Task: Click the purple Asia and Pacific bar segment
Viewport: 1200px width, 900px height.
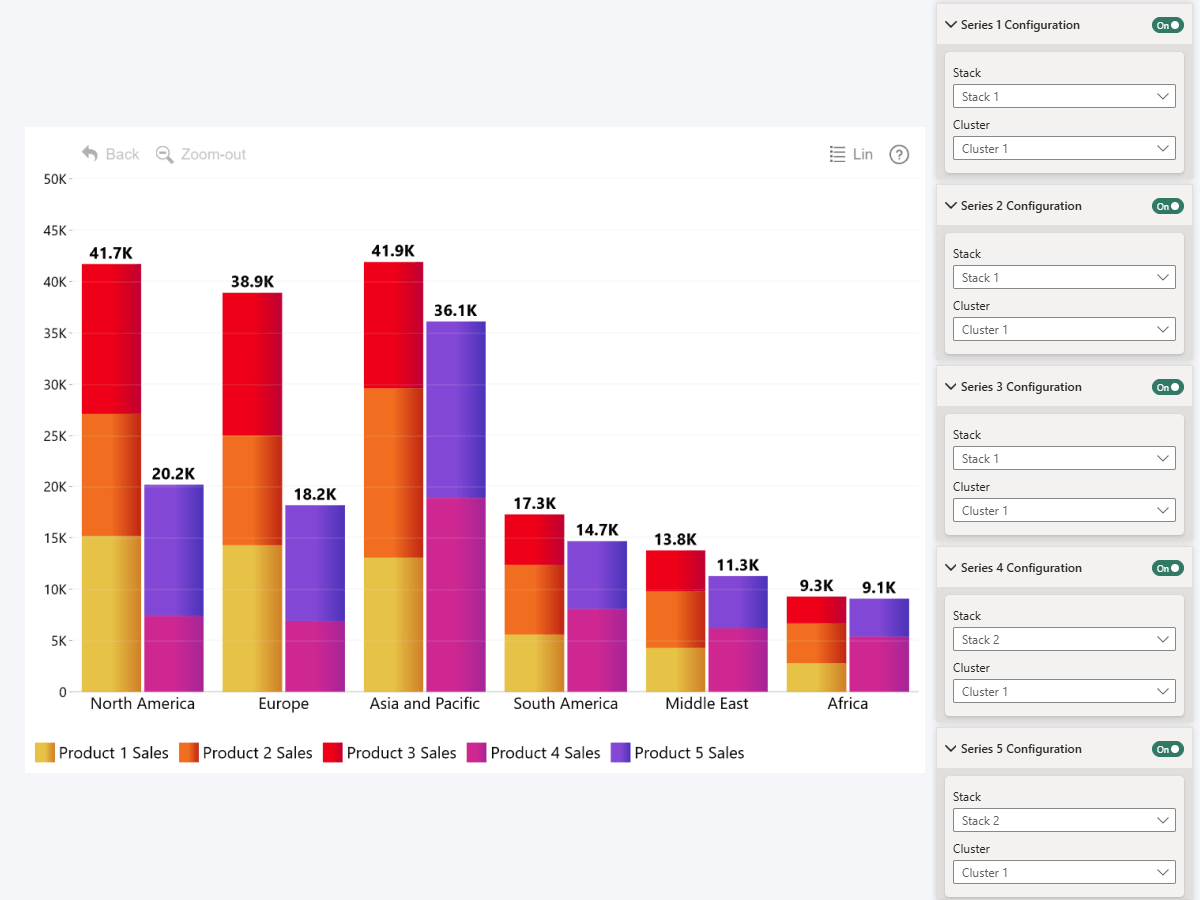Action: coord(456,408)
